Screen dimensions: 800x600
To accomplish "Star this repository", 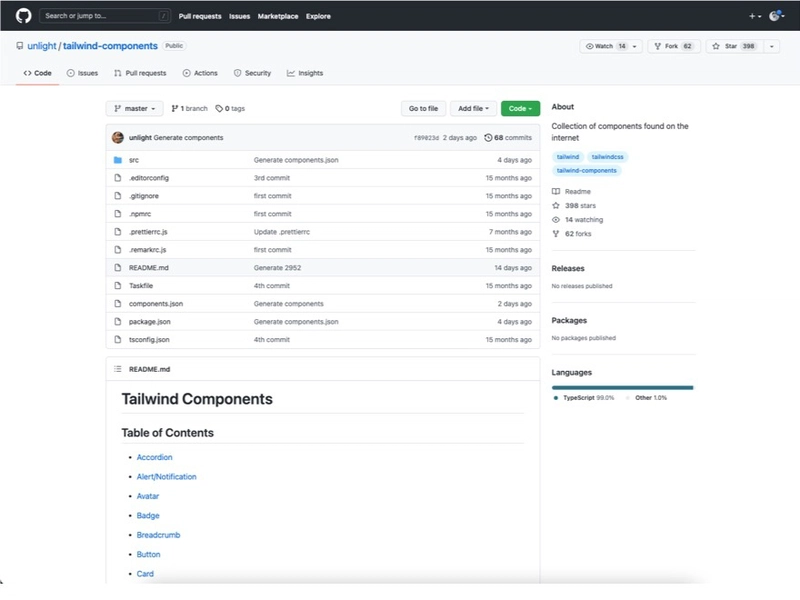I will point(735,46).
